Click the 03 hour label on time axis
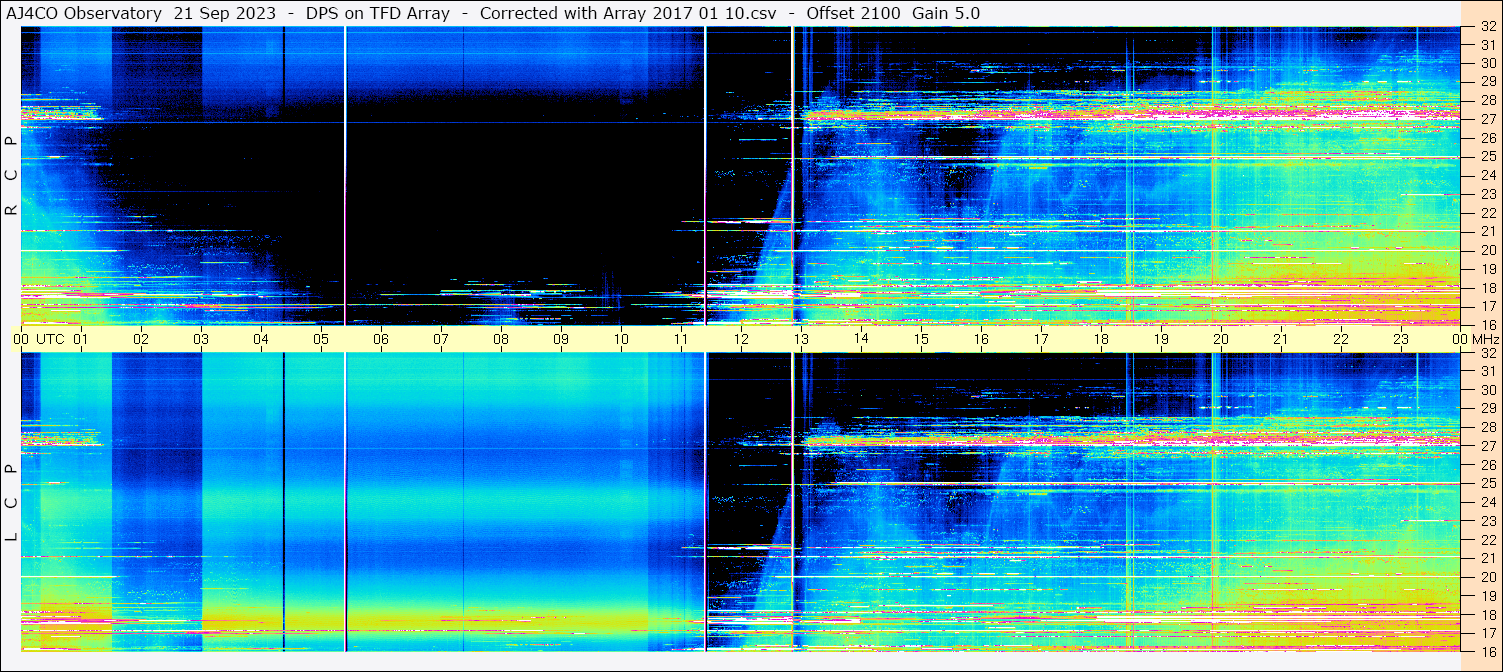This screenshot has height=672, width=1503. point(201,339)
